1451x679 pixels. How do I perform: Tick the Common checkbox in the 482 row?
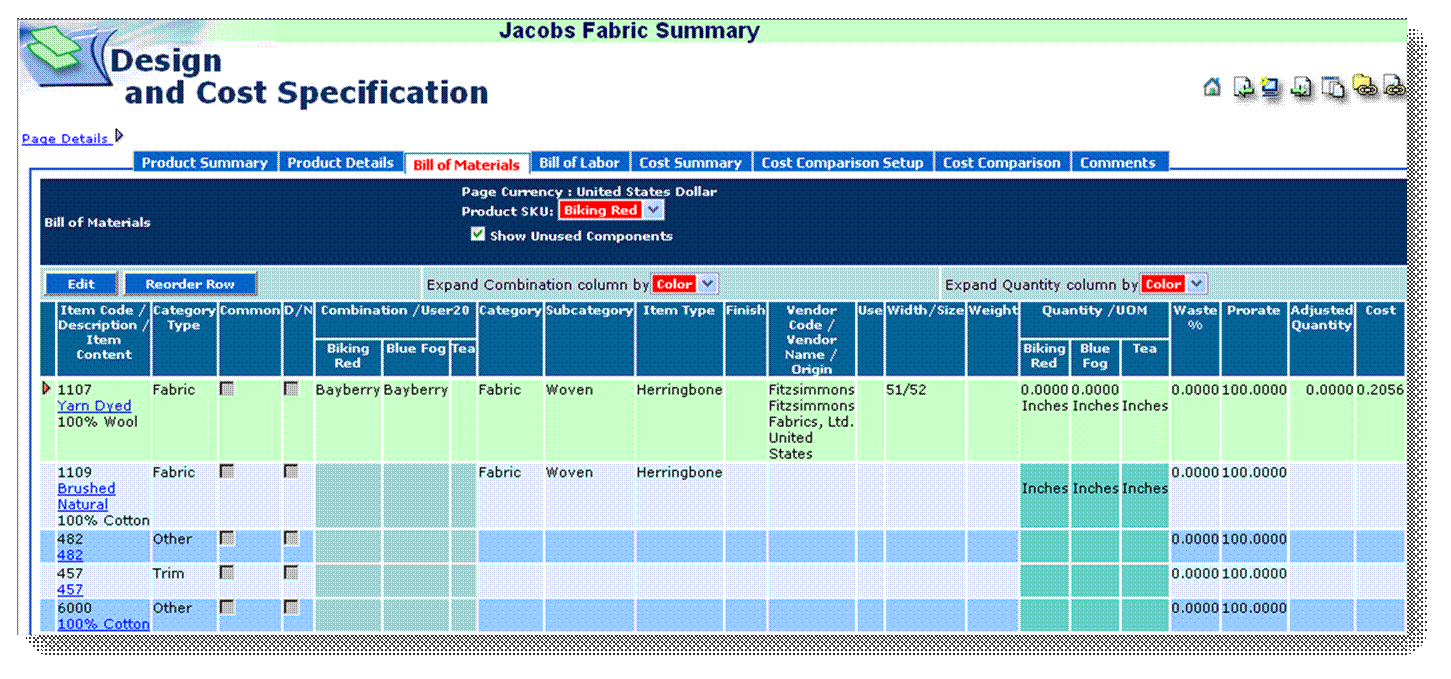click(227, 539)
